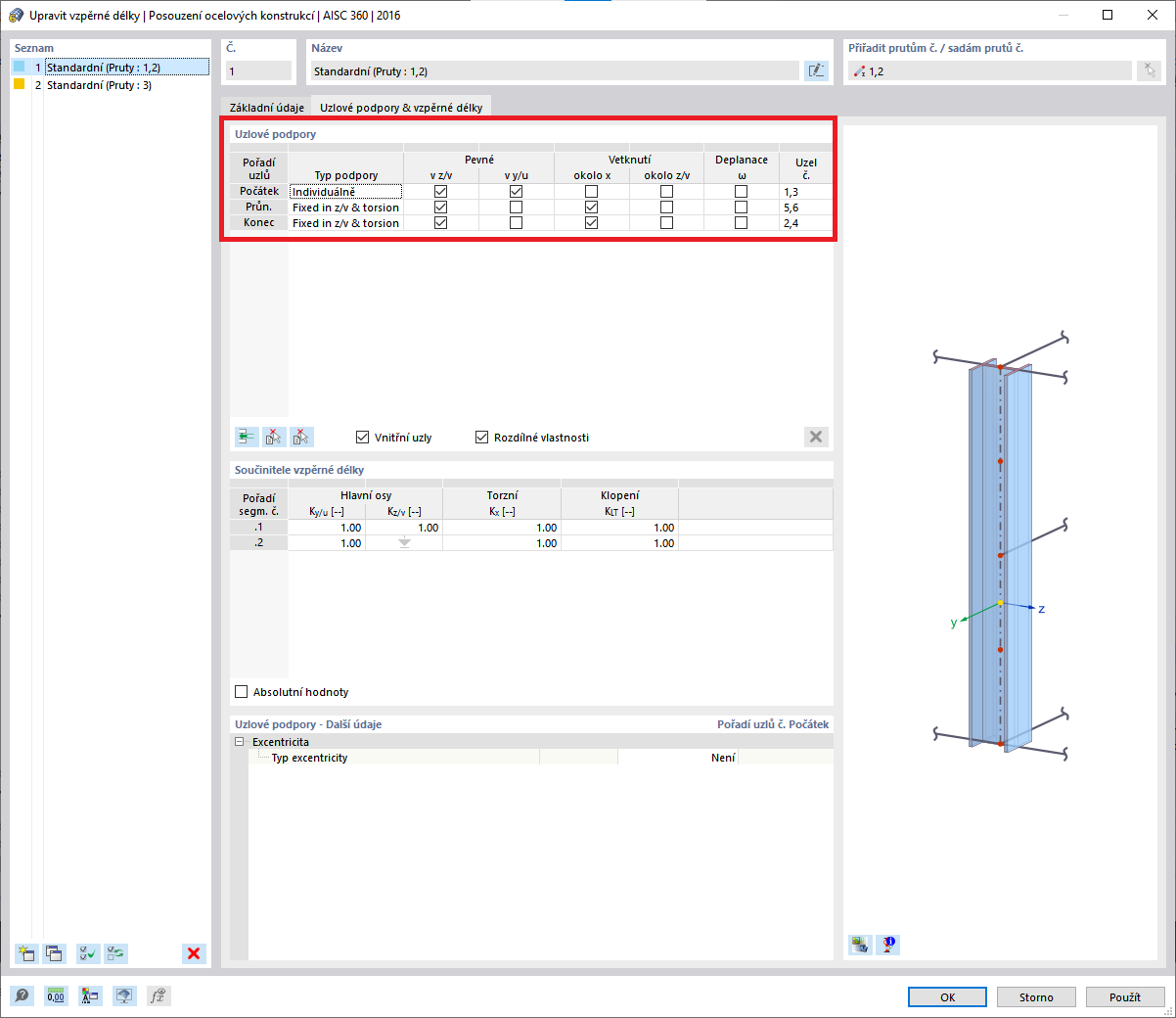Collapse the Excentricita section
Viewport: 1176px width, 1018px height.
[239, 741]
